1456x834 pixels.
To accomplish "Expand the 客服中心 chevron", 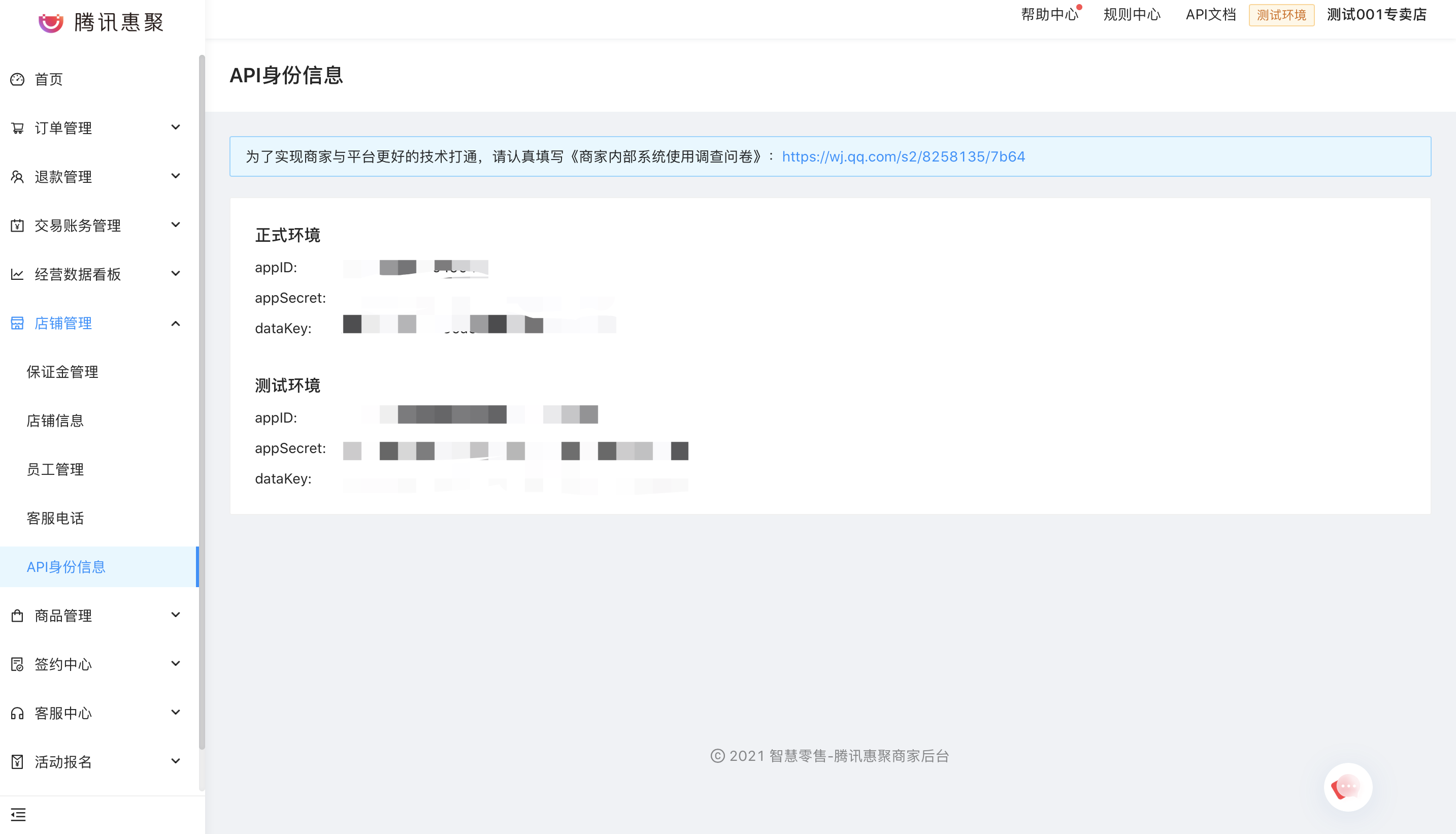I will (176, 712).
